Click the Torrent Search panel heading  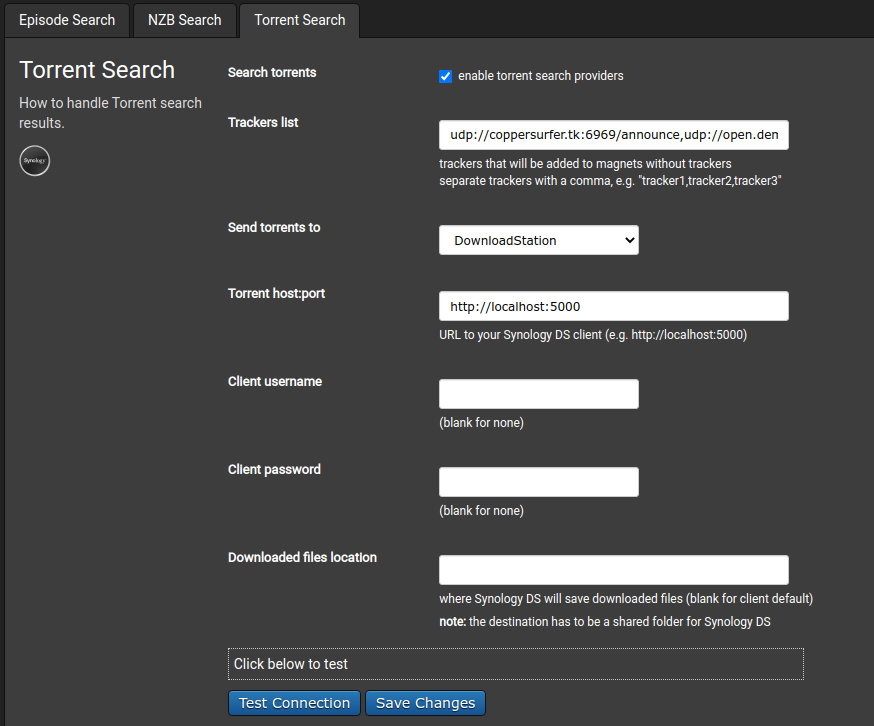[97, 70]
